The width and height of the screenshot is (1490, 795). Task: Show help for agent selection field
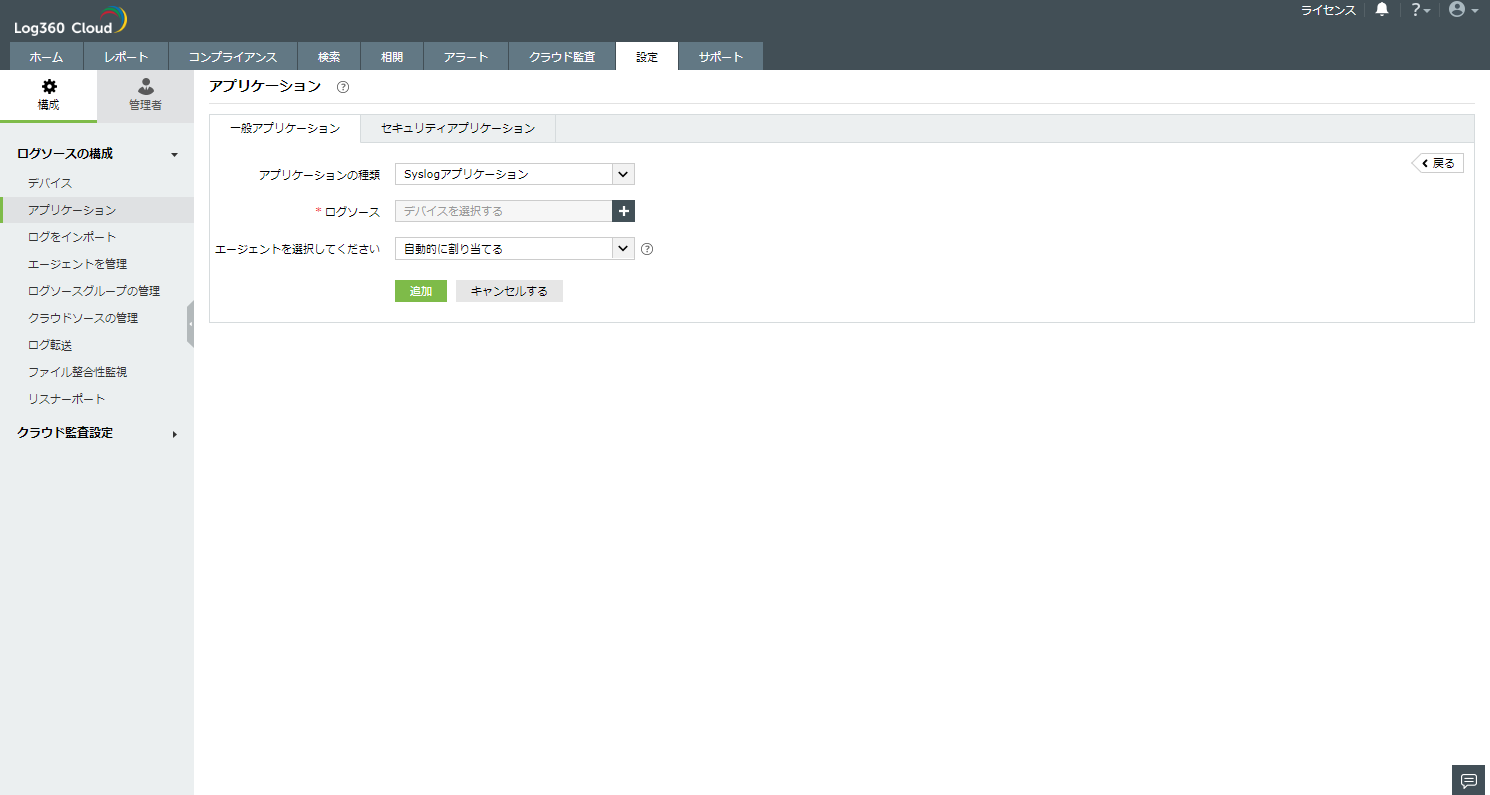[647, 249]
